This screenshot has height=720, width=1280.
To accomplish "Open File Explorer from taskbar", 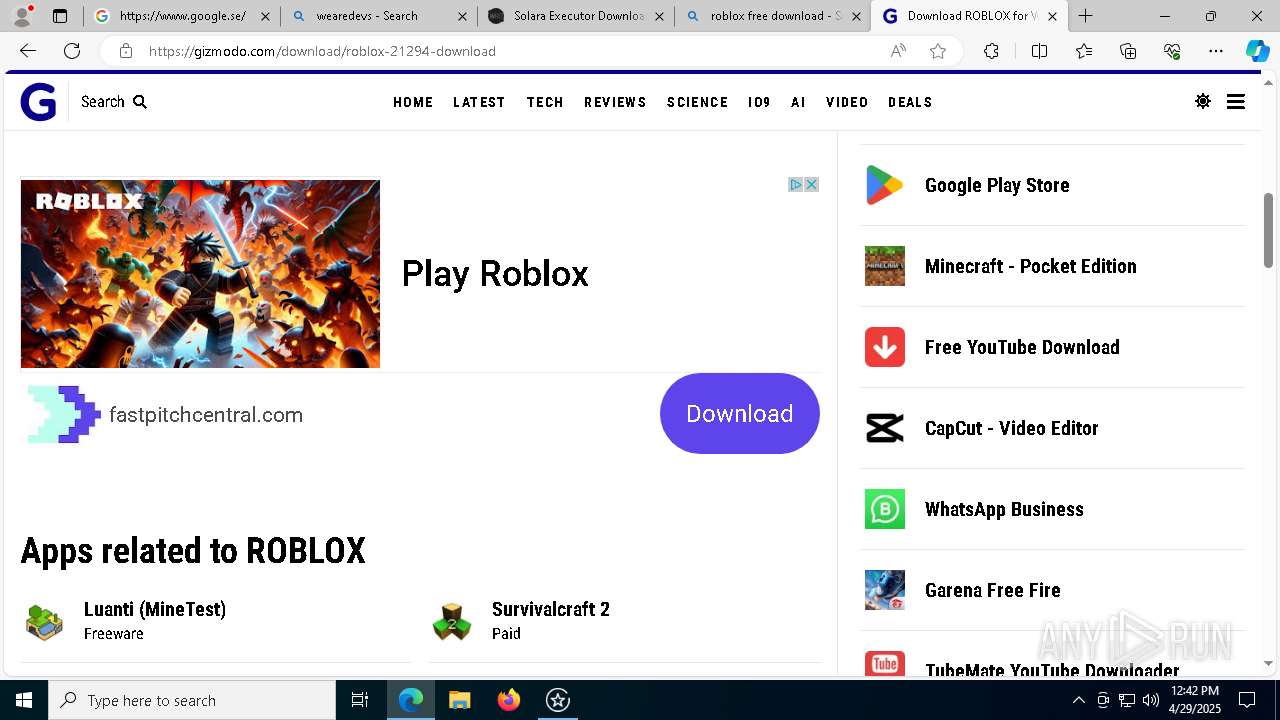I will coord(460,700).
